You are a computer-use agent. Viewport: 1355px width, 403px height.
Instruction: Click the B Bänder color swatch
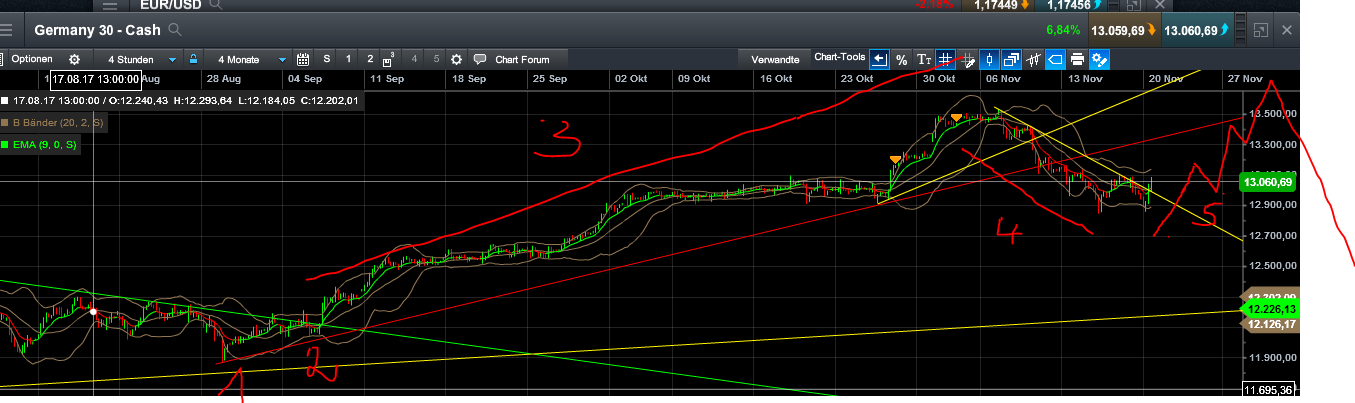[x=5, y=122]
